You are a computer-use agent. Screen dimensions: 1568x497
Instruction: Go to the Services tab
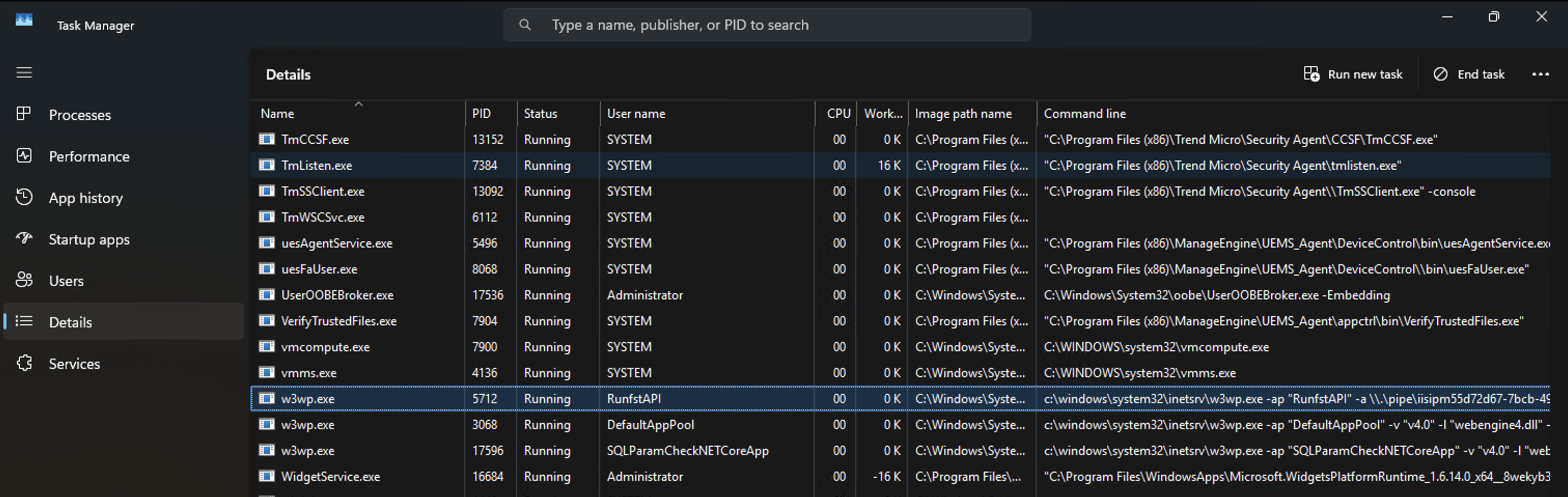tap(74, 364)
